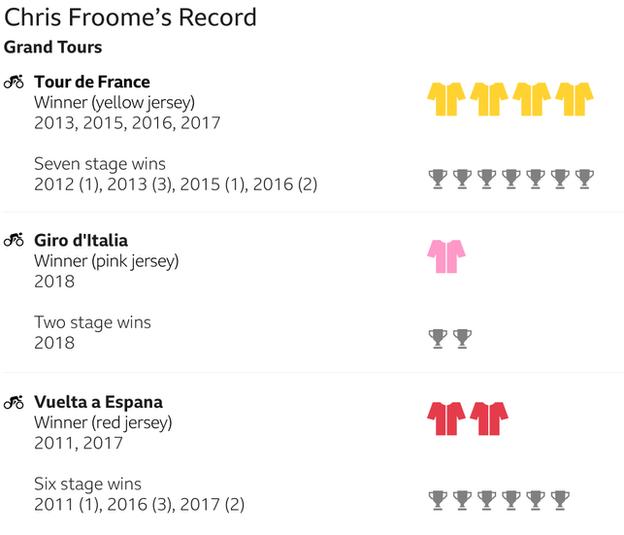Click the Chris Froome's Record title
This screenshot has width=624, height=535.
(130, 18)
